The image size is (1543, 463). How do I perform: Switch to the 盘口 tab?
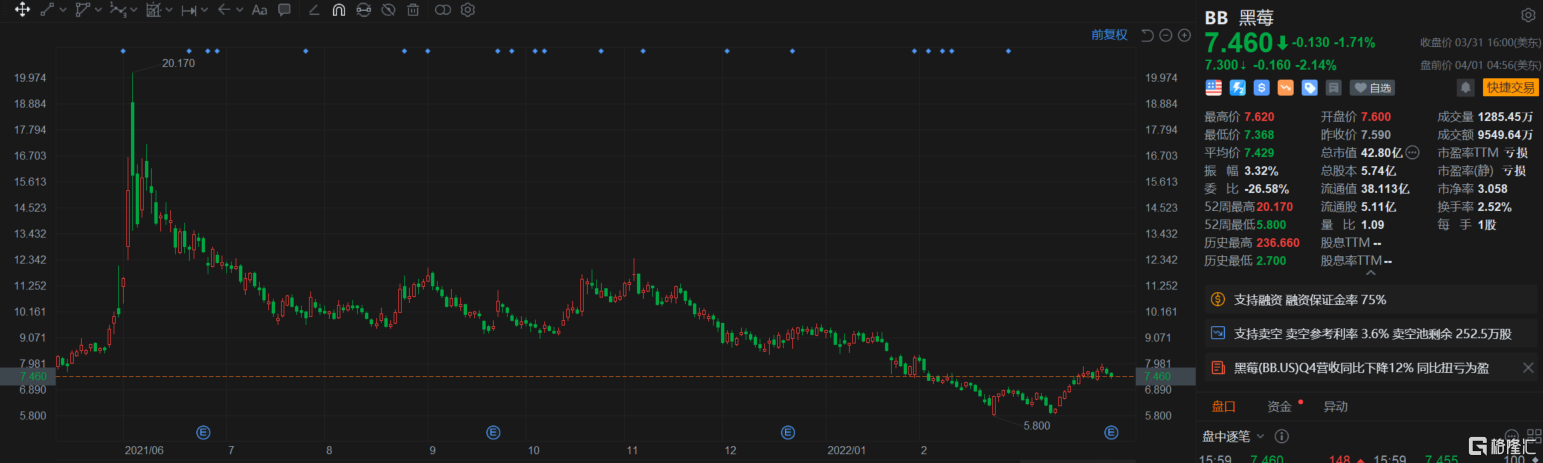click(1224, 406)
